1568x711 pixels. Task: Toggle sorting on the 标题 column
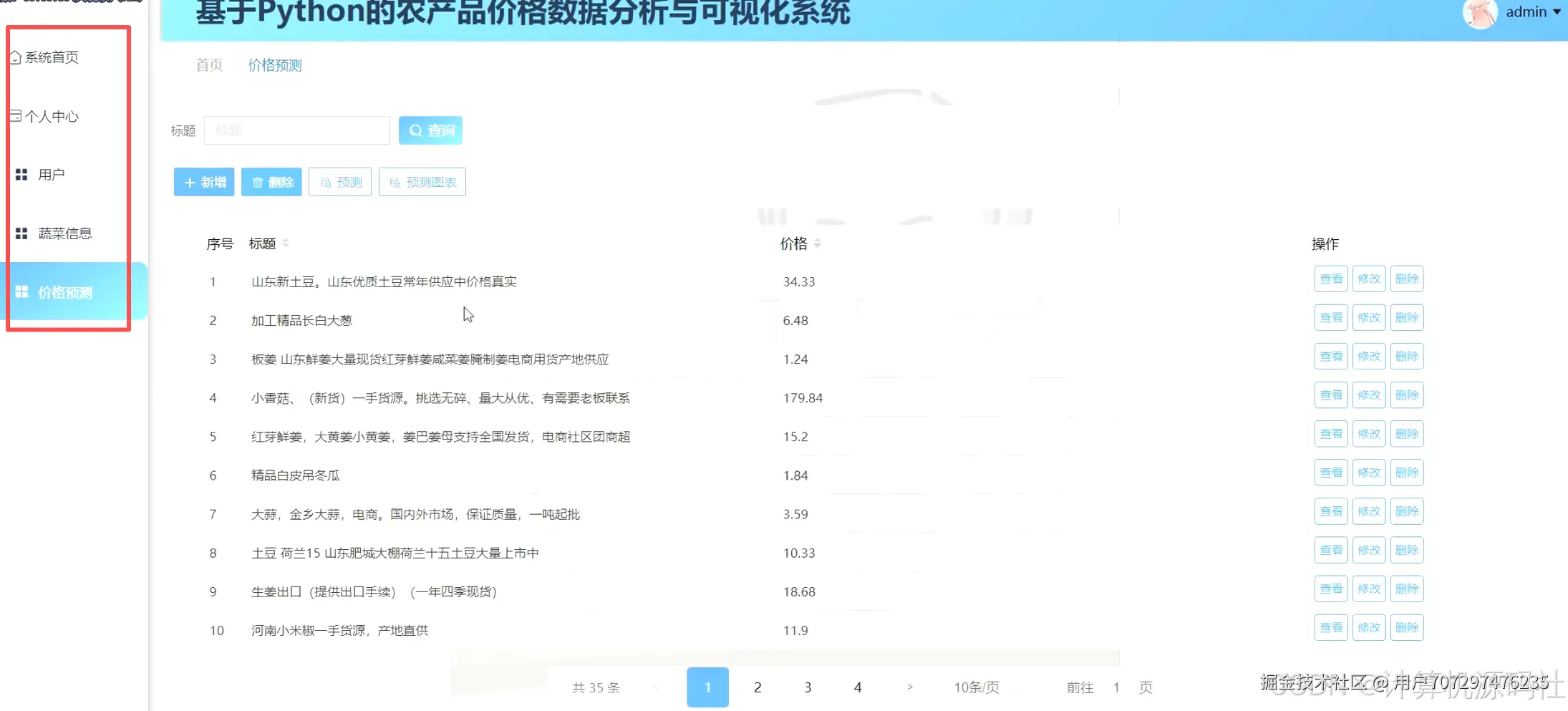click(x=286, y=243)
